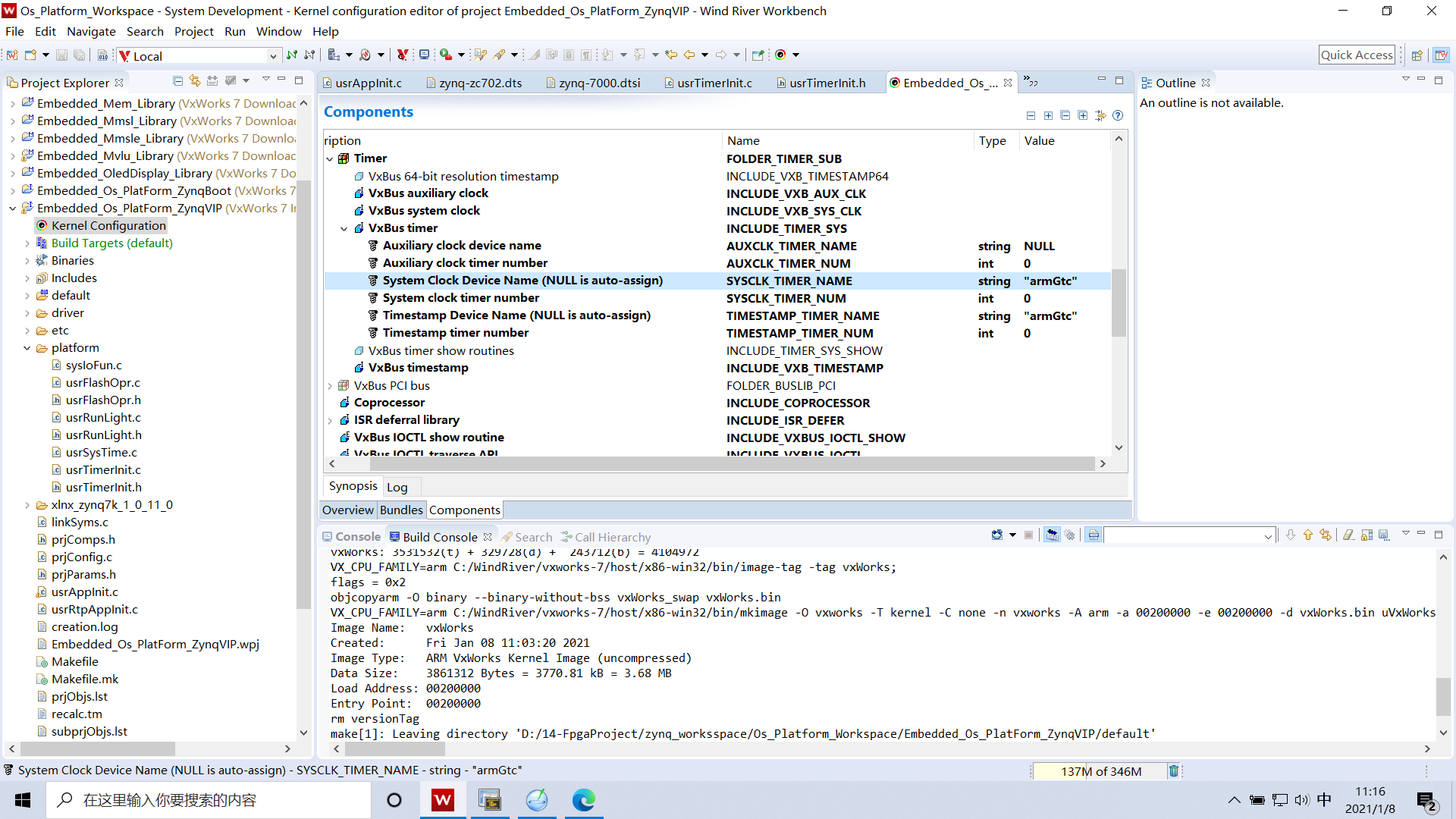
Task: Run the Search tool in the main toolbar
Action: (365, 55)
